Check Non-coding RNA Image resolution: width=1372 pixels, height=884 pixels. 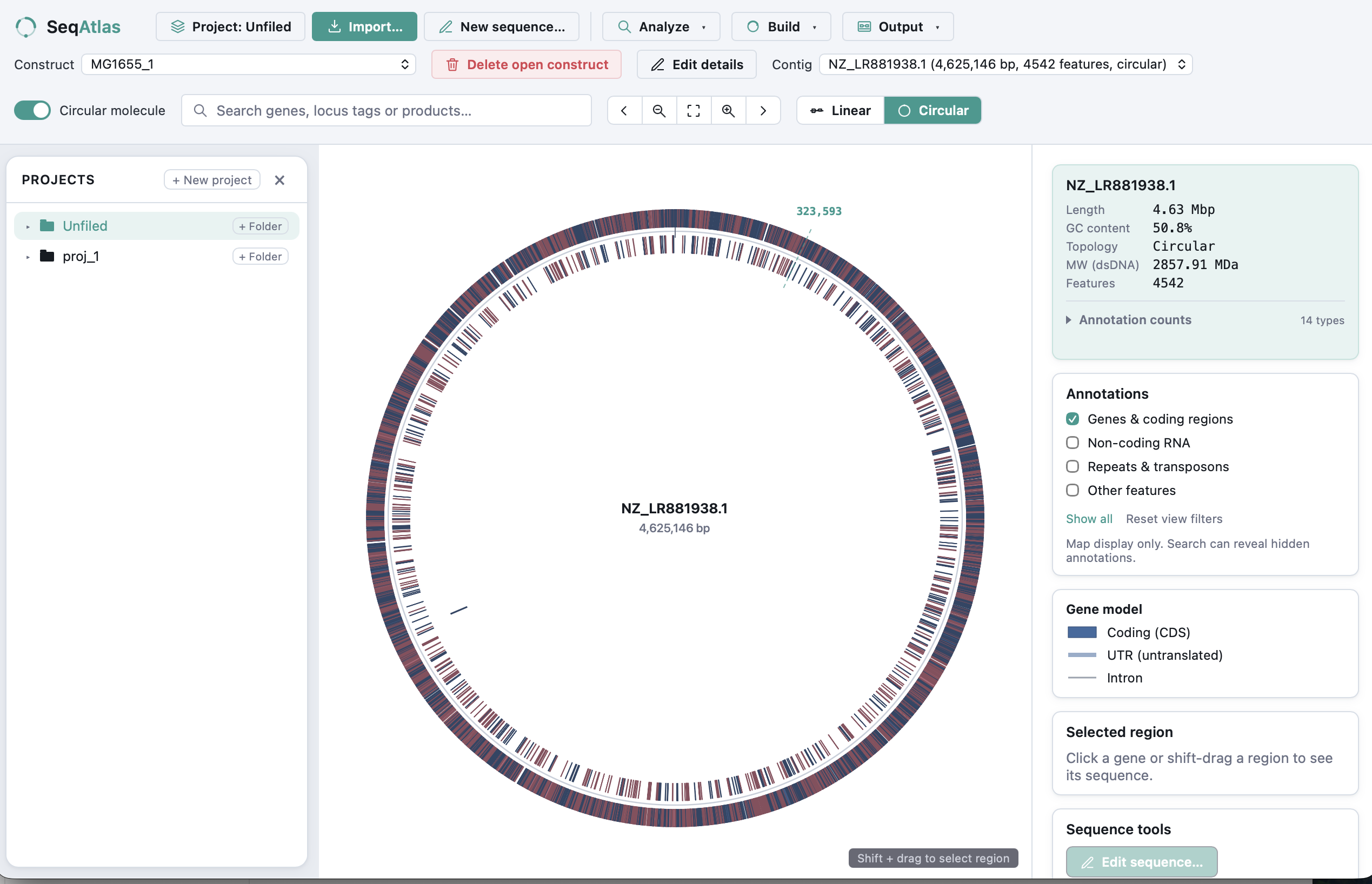(1072, 443)
